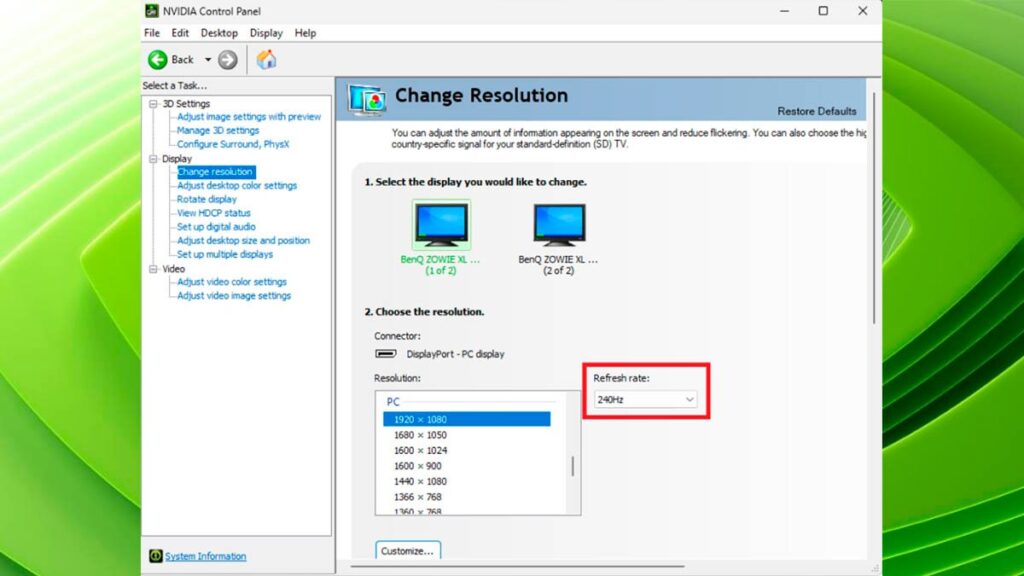Open the Help menu
This screenshot has height=576, width=1024.
pos(305,33)
